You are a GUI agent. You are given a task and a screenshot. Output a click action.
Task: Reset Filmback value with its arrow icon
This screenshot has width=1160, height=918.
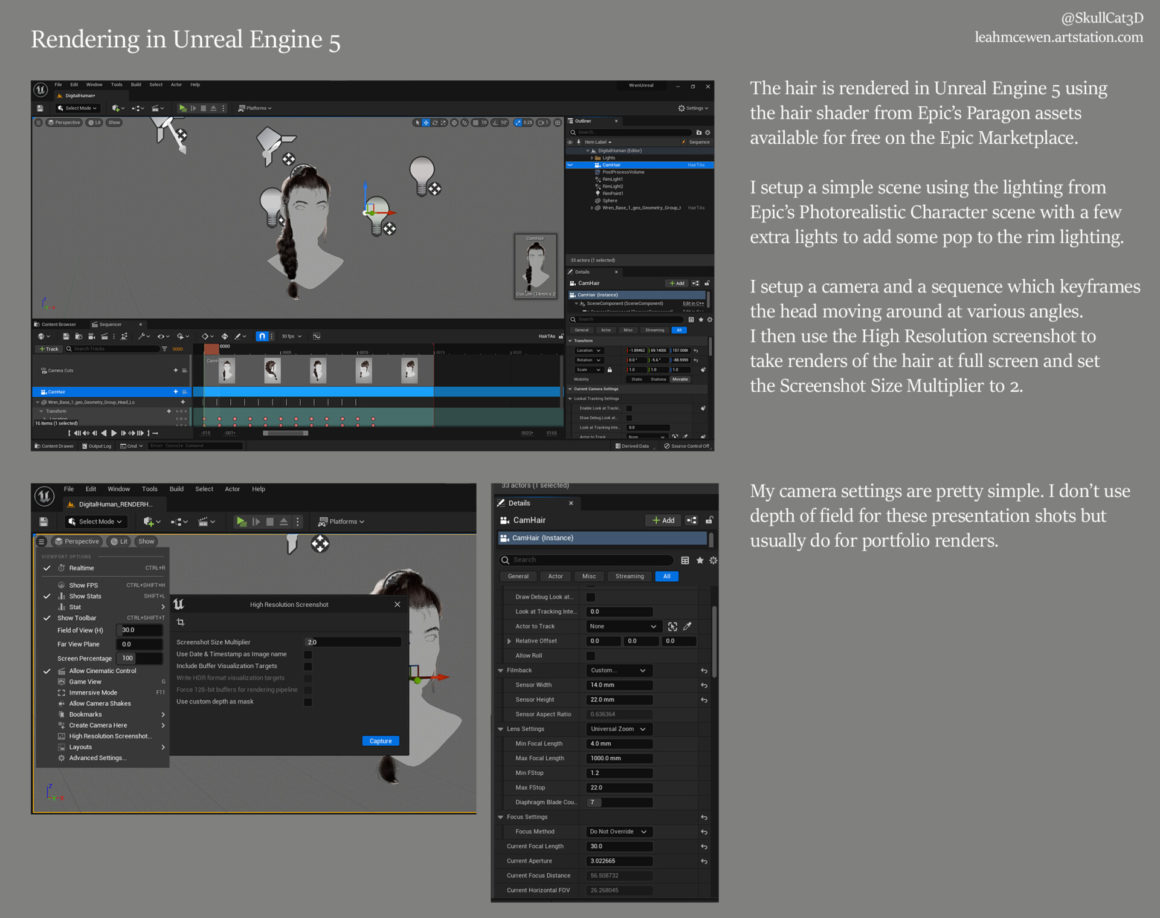(x=704, y=670)
